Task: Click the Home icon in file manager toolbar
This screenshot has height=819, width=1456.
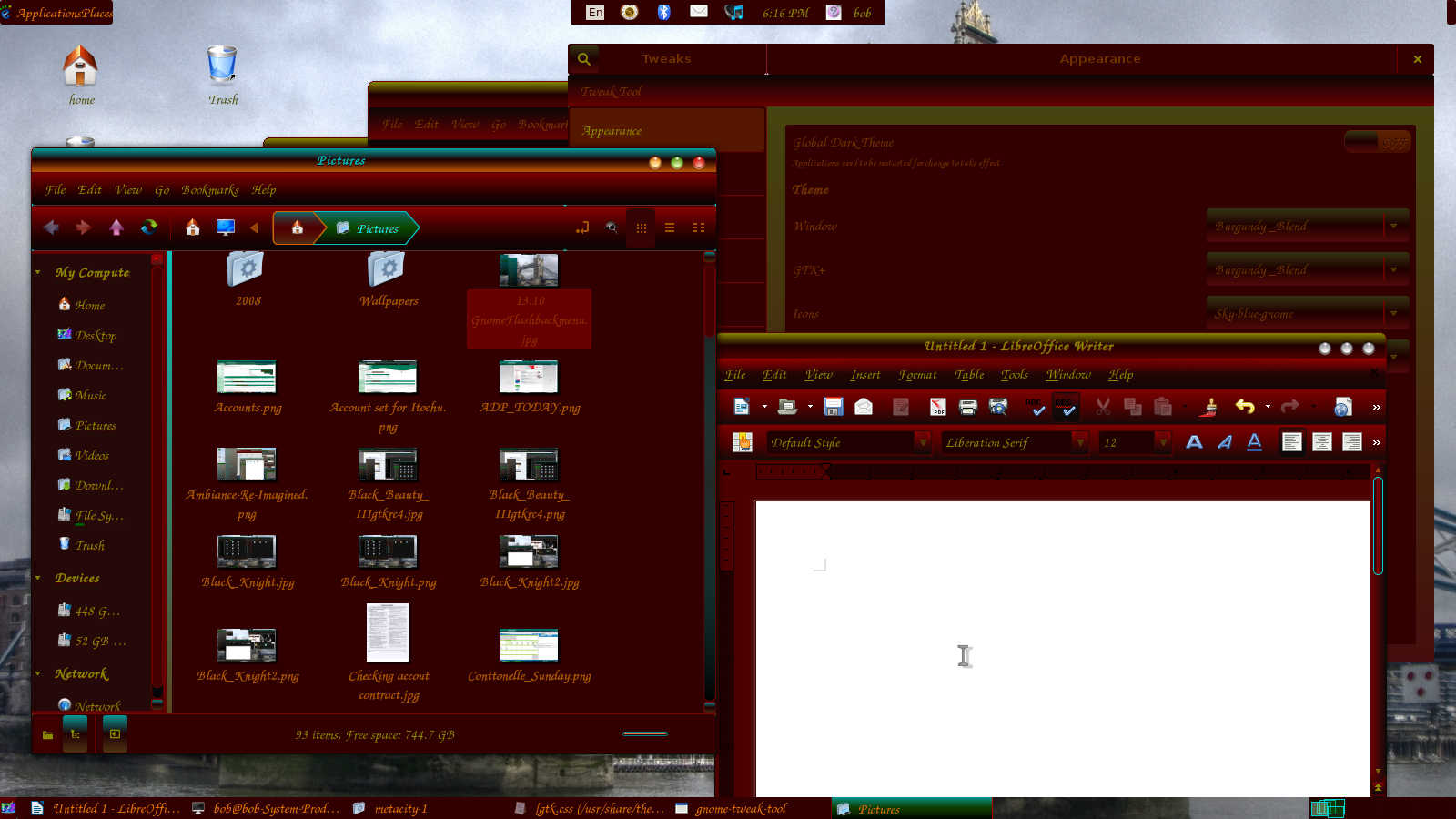Action: (193, 227)
